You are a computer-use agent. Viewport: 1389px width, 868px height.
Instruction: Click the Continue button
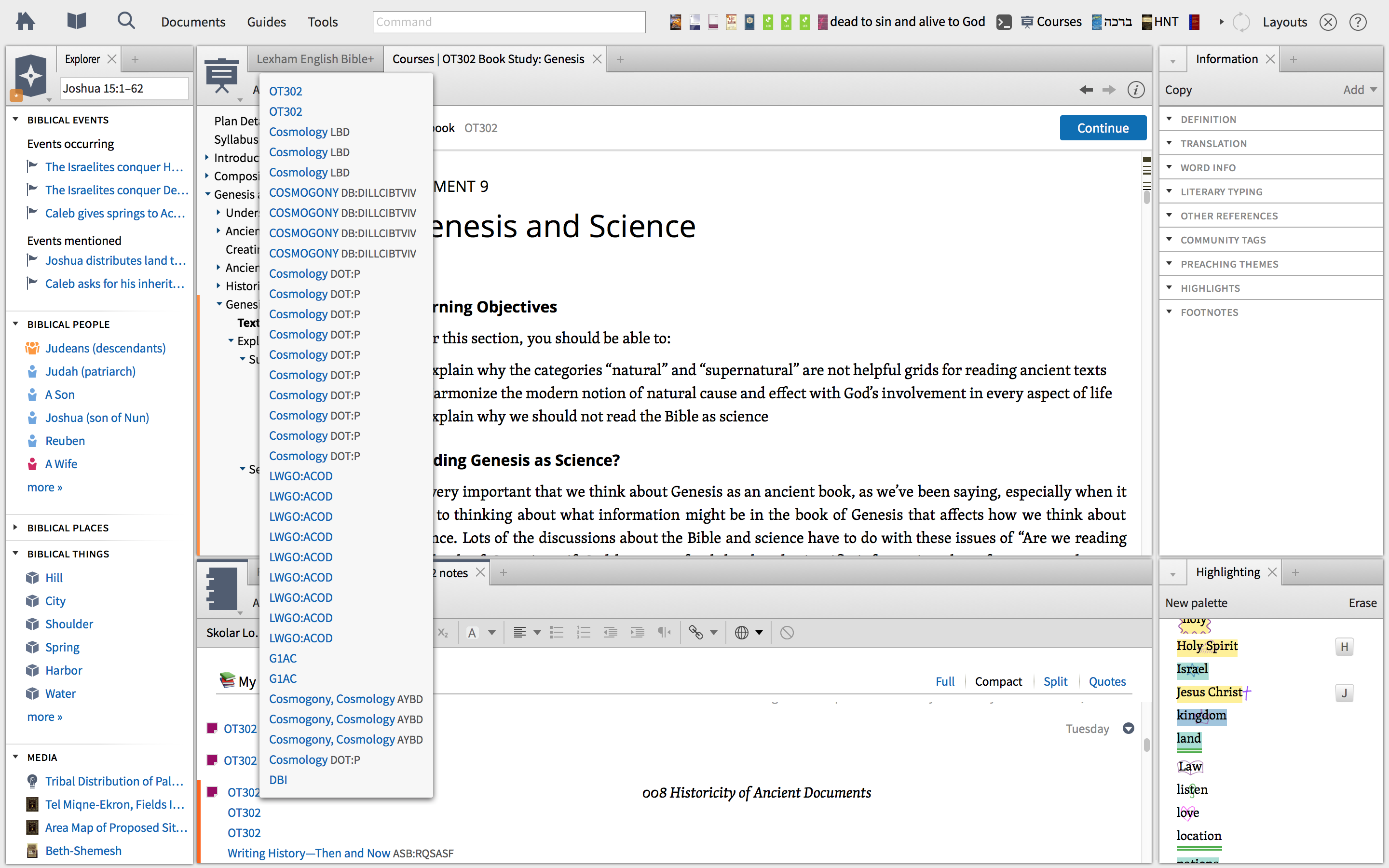1103,128
